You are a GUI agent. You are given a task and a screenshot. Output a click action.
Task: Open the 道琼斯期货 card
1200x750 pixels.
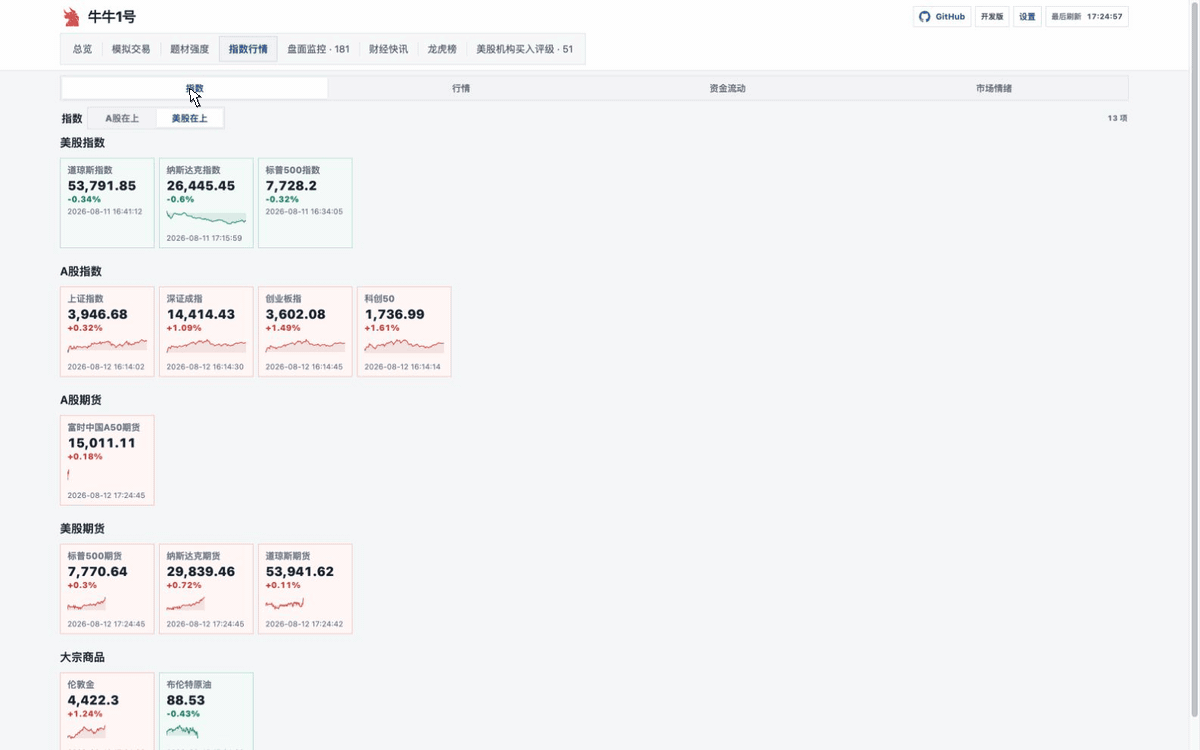(305, 589)
